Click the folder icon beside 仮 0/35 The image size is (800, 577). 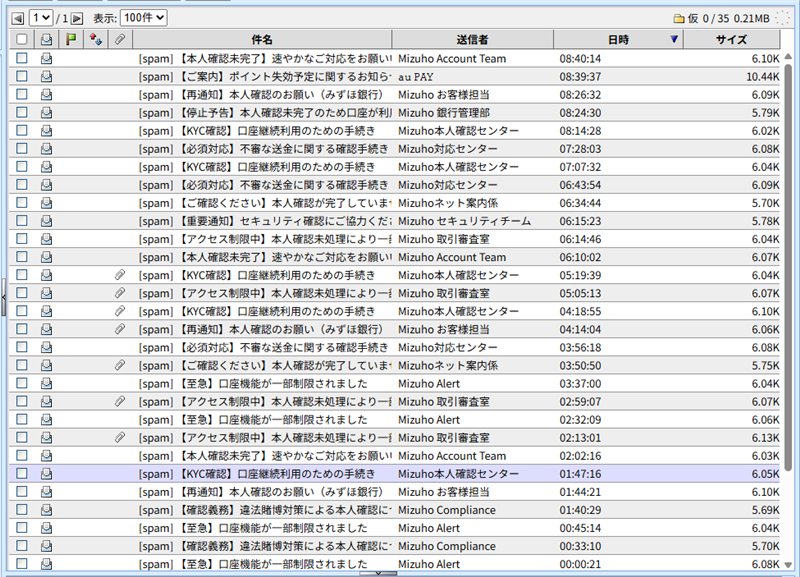[679, 19]
